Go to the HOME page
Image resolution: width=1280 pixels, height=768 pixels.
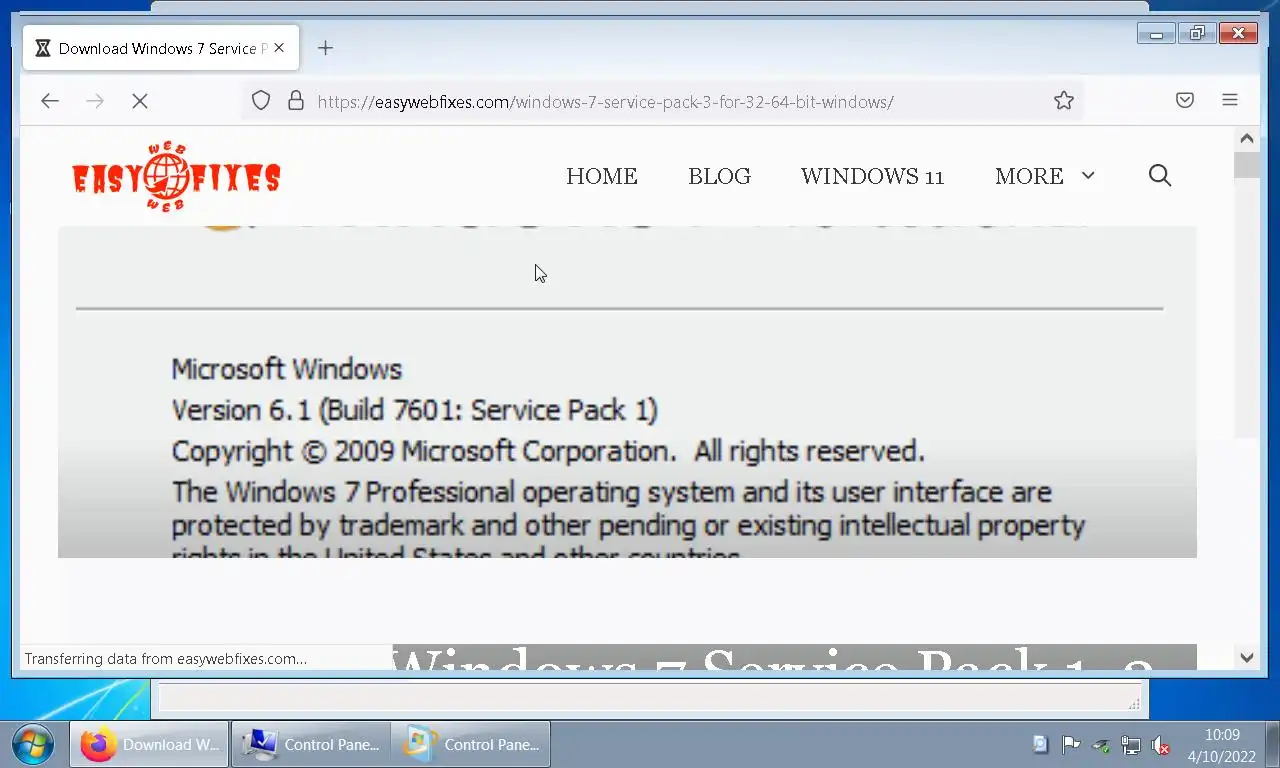click(602, 176)
